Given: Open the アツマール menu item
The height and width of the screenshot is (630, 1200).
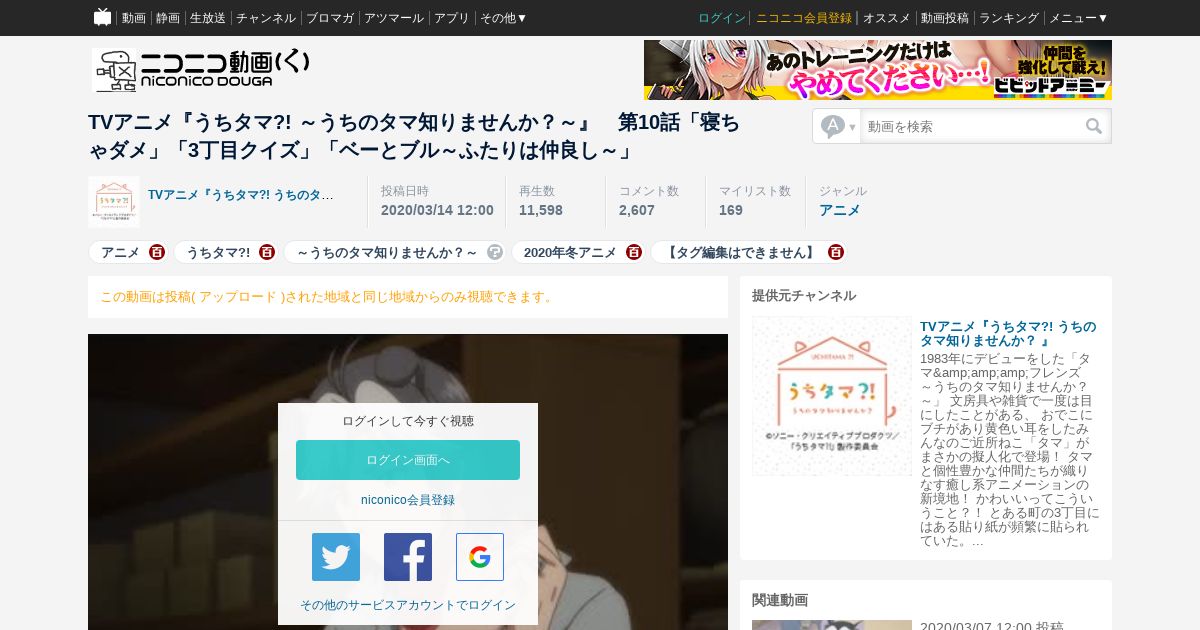Looking at the screenshot, I should [x=394, y=18].
